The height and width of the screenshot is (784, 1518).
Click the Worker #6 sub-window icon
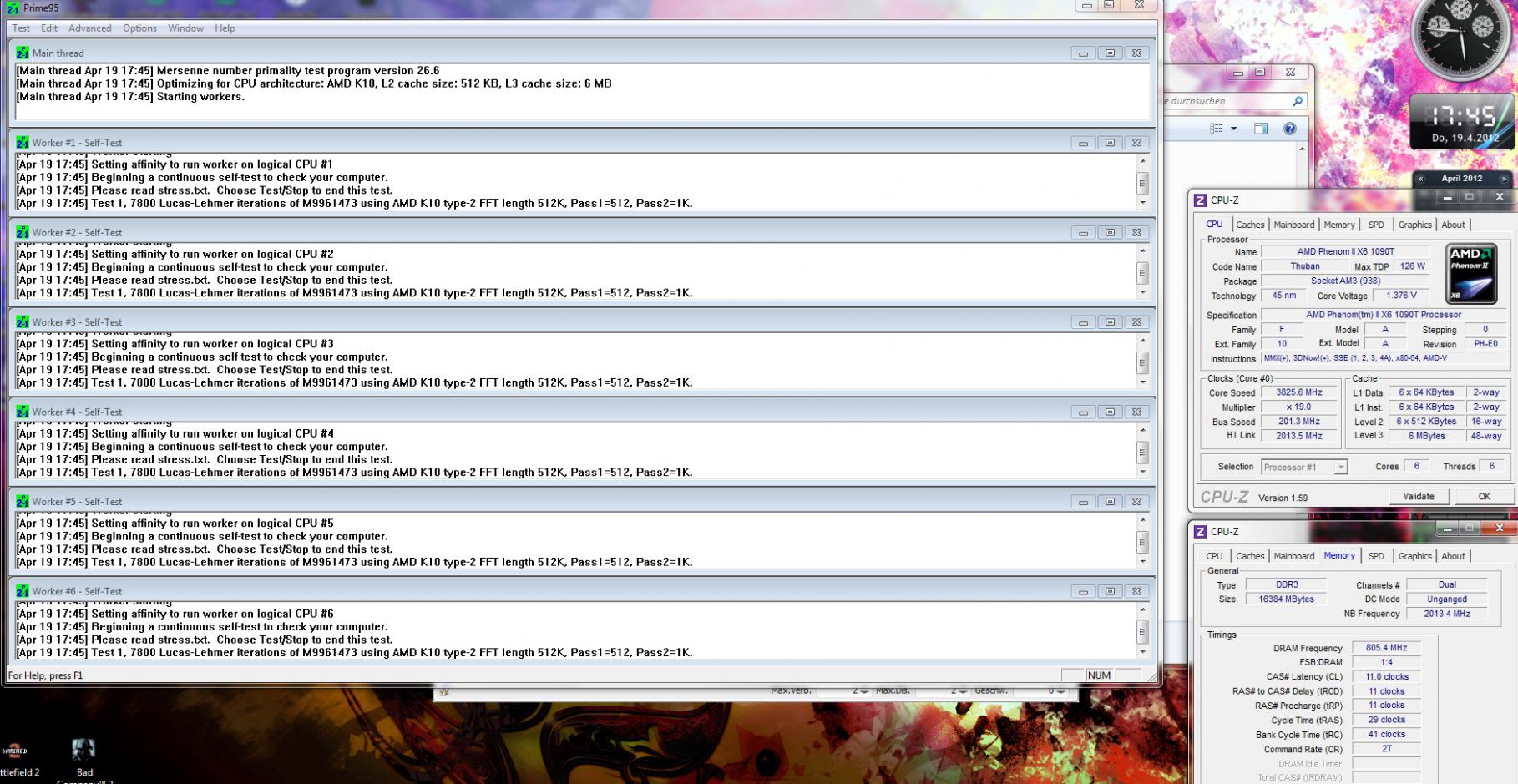tap(23, 591)
